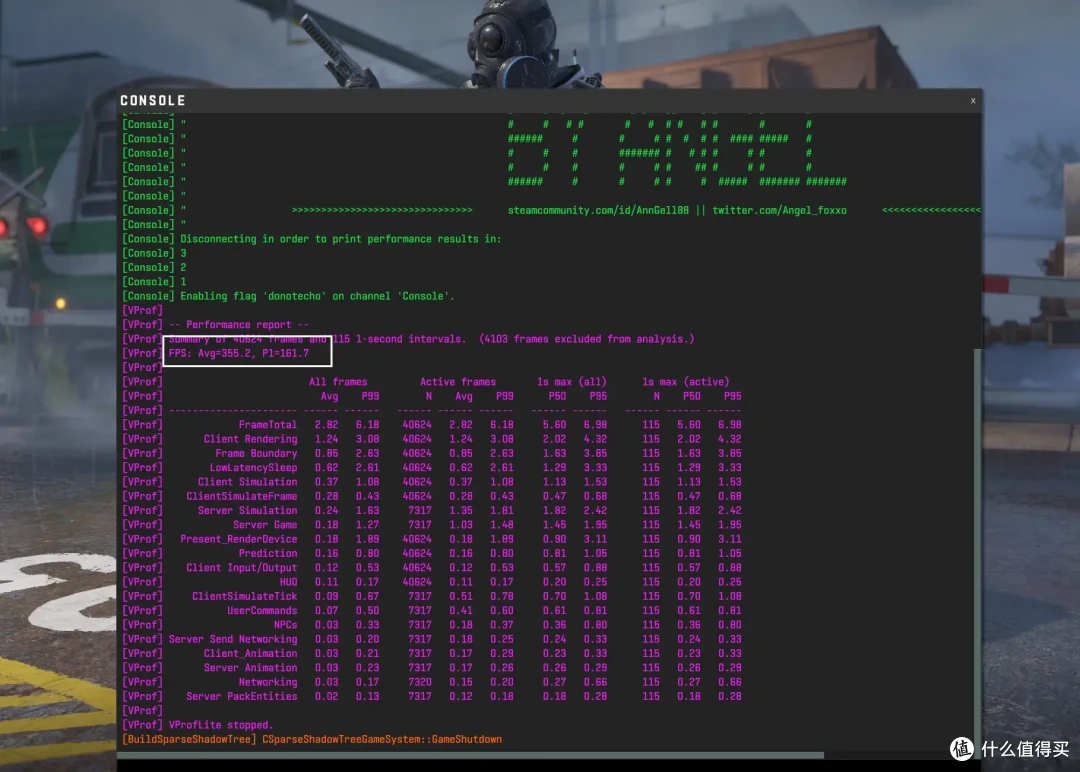The image size is (1080, 772).
Task: Click the '-- Performance report --' line
Action: [239, 324]
